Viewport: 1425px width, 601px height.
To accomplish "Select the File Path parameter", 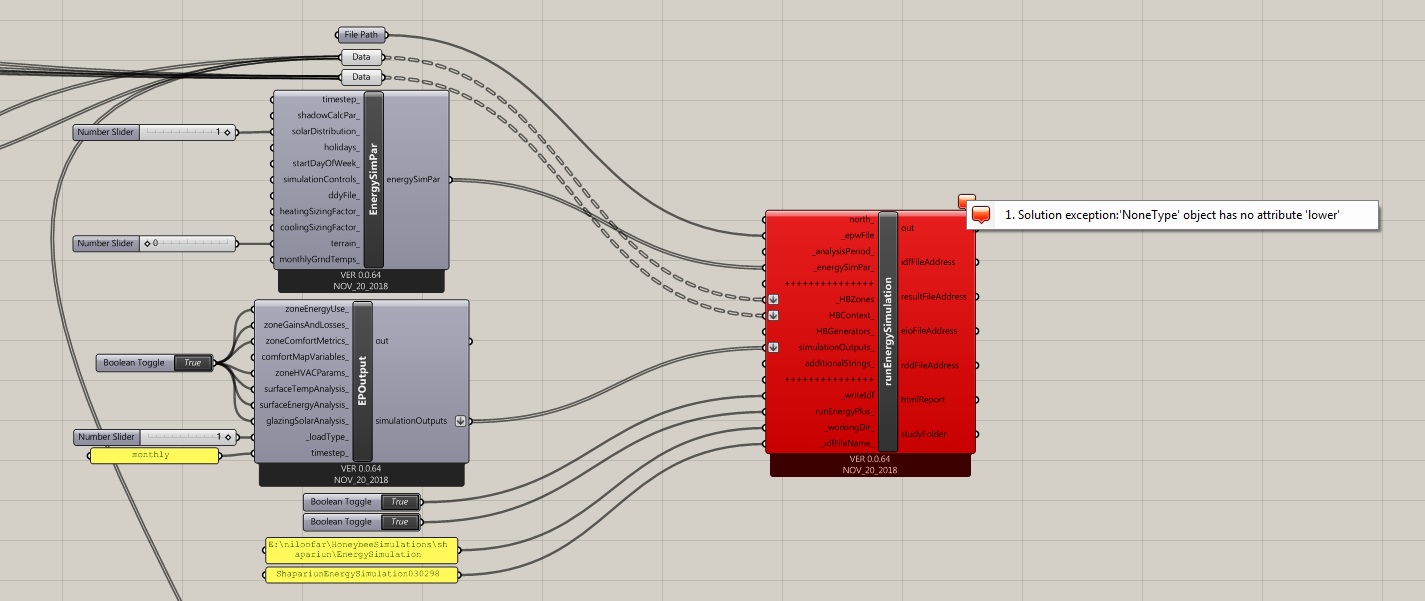I will [x=361, y=35].
